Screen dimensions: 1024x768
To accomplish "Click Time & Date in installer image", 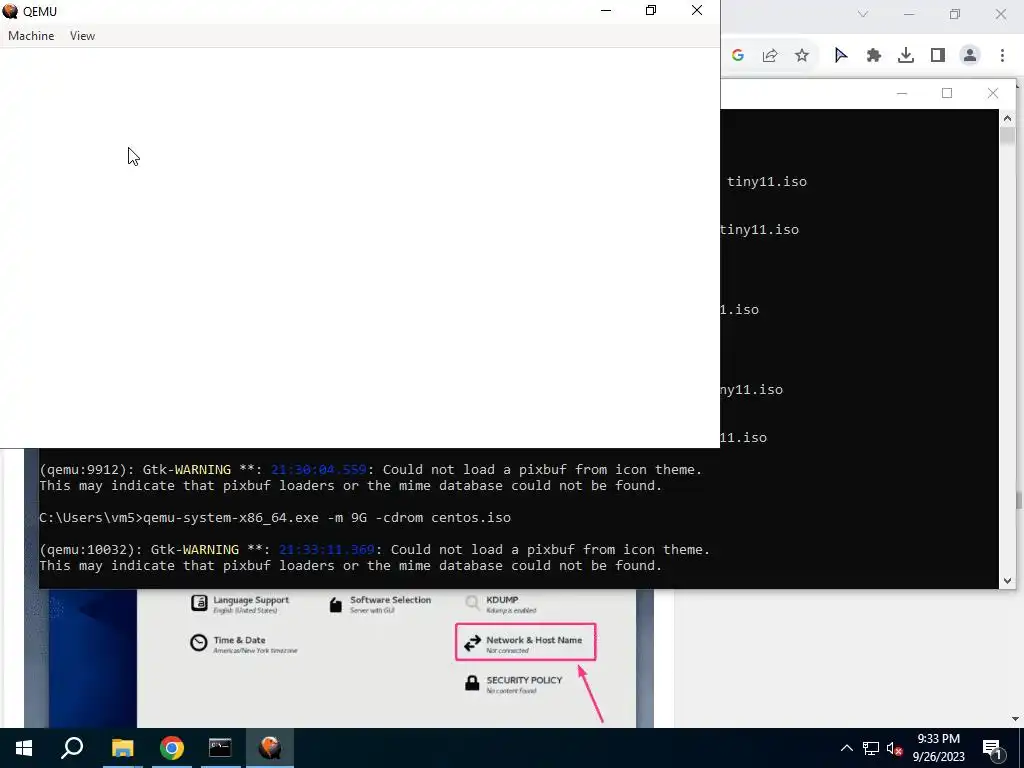I will pos(244,645).
